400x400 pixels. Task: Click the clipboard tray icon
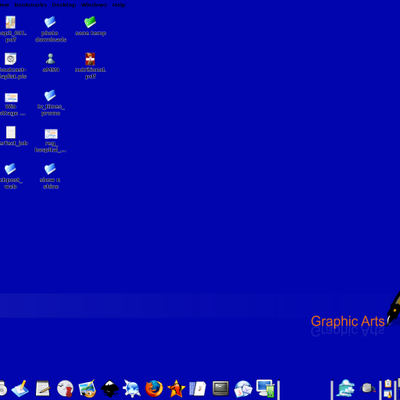[x=388, y=383]
